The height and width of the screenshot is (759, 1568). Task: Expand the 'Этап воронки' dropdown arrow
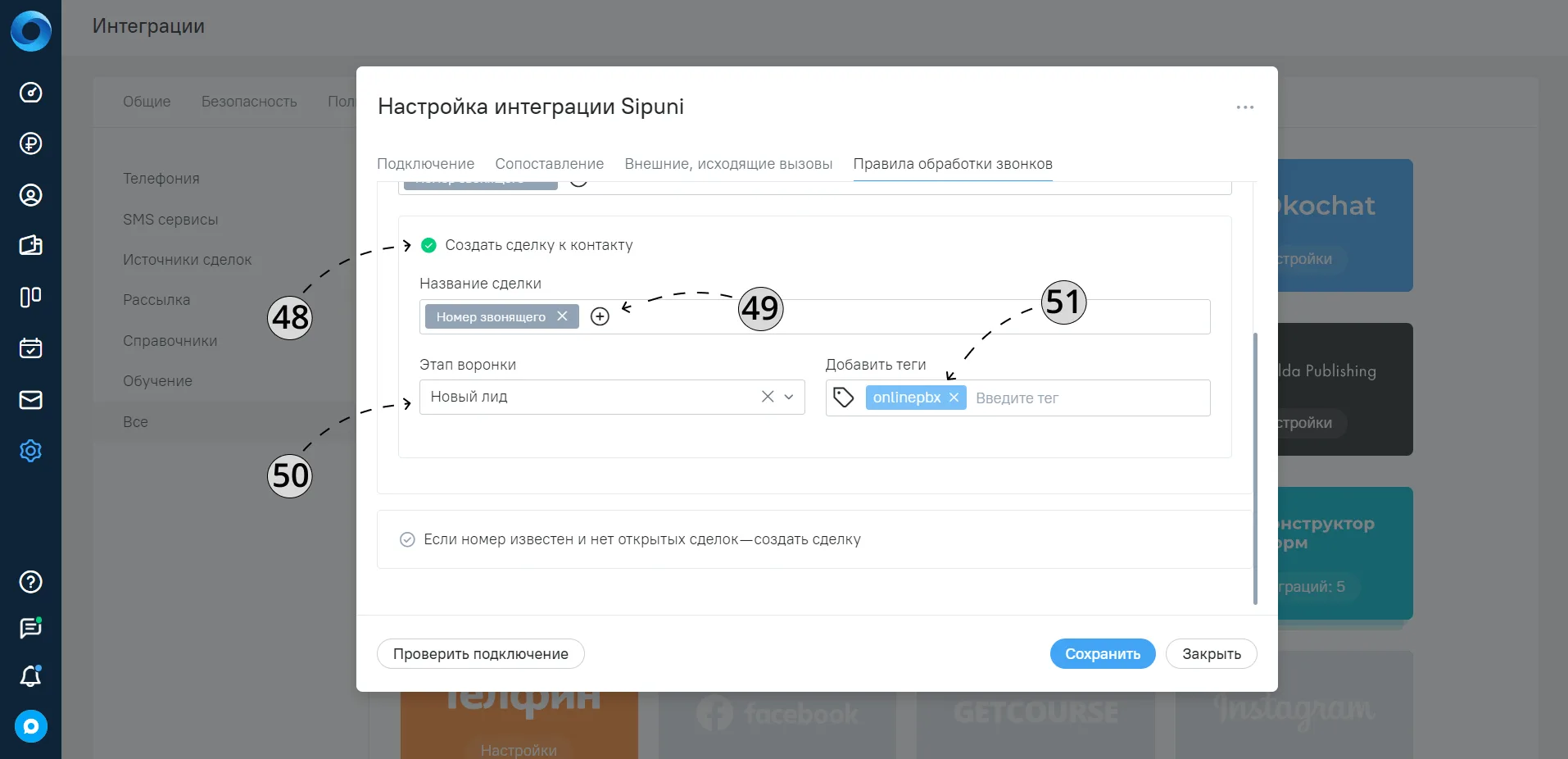(x=789, y=397)
